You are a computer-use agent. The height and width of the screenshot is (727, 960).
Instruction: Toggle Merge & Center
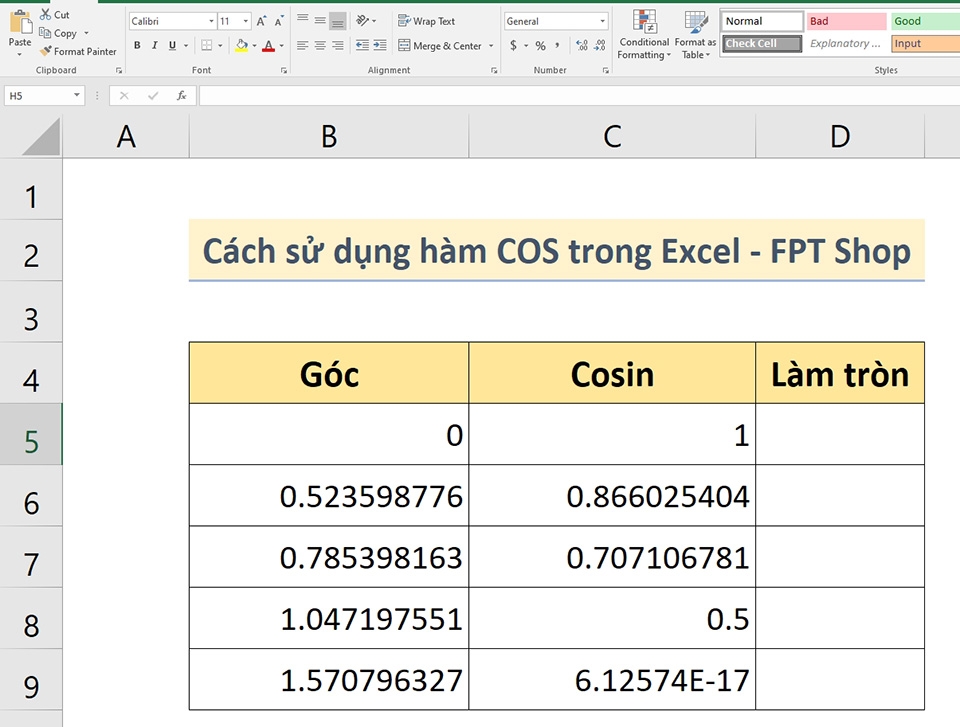point(438,45)
